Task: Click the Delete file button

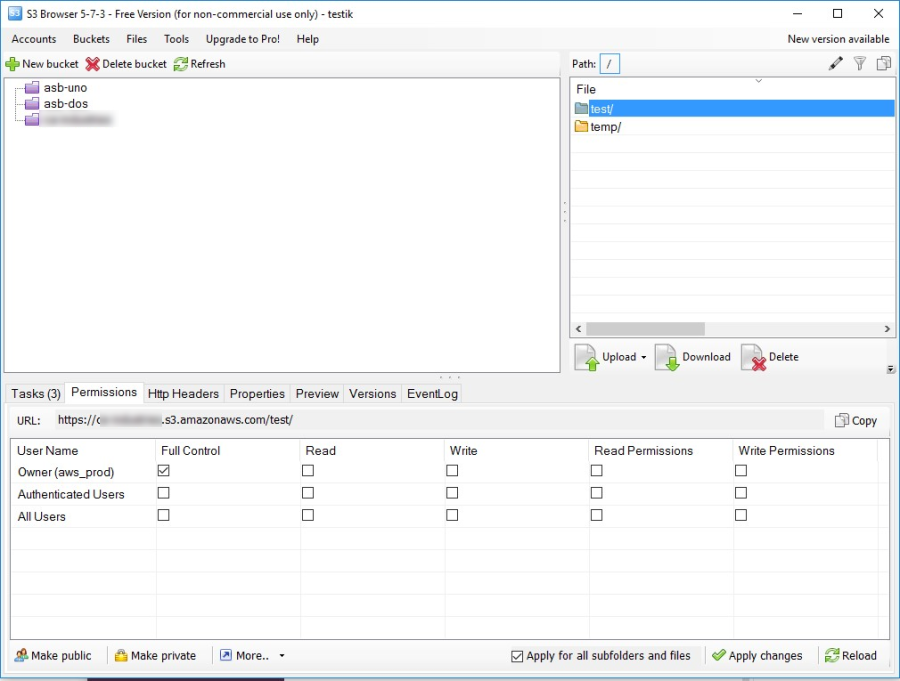Action: point(770,357)
